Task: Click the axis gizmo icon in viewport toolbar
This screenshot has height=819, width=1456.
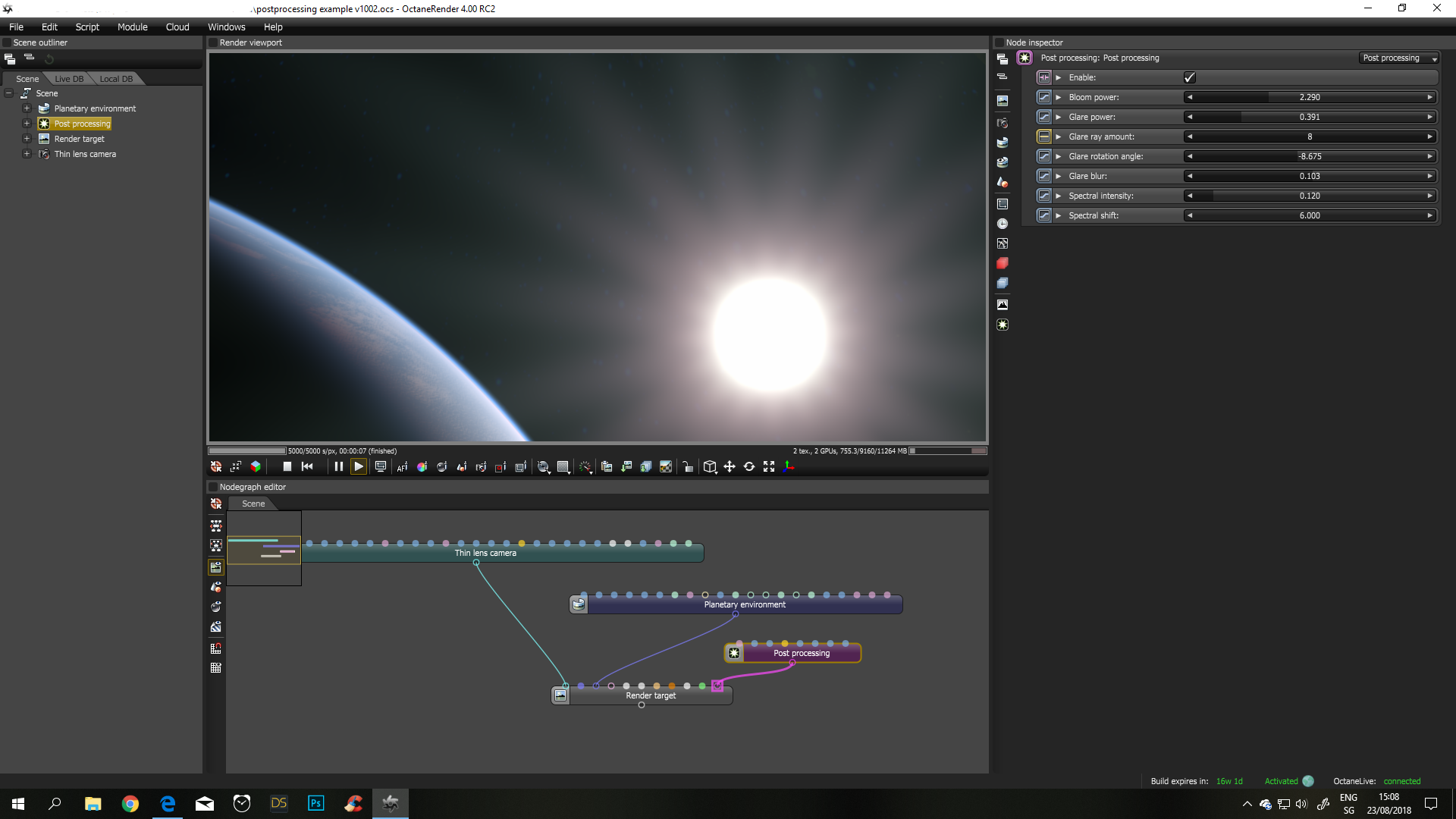Action: (x=789, y=467)
